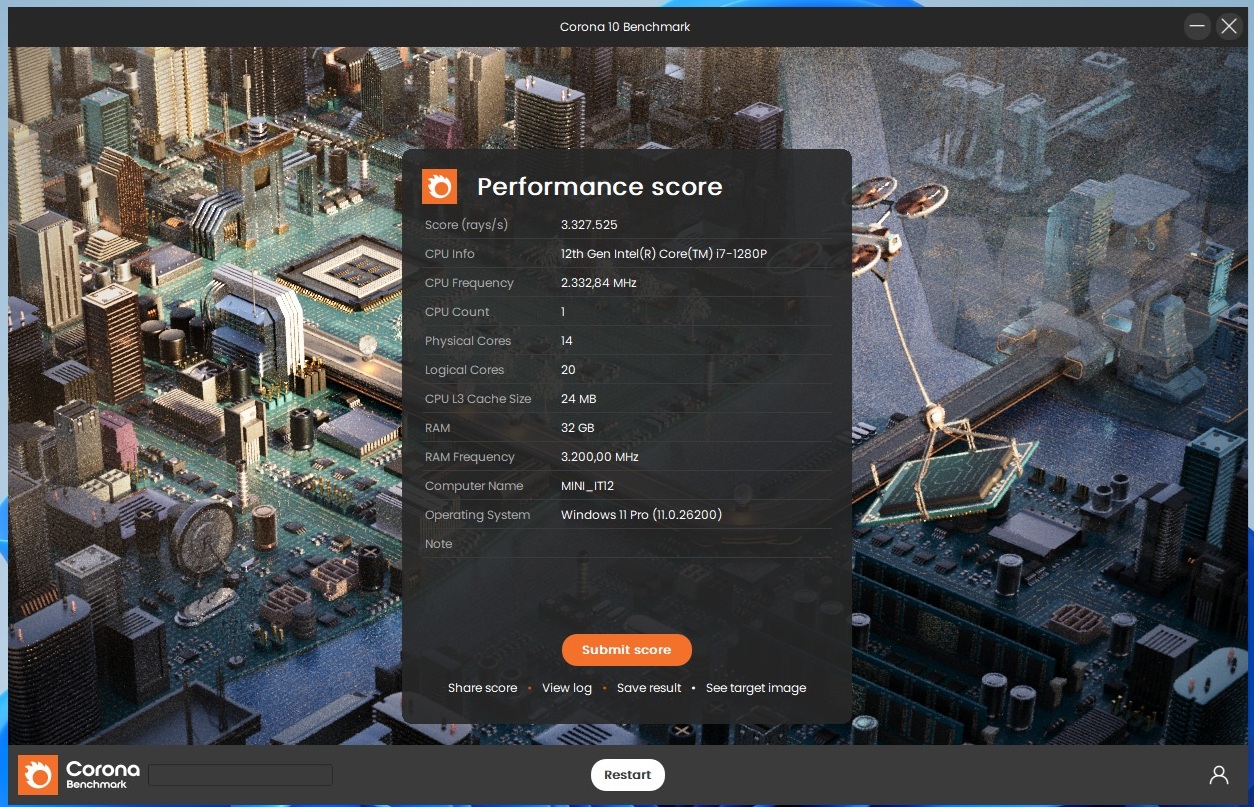
Task: Hit the Restart button
Action: click(627, 775)
